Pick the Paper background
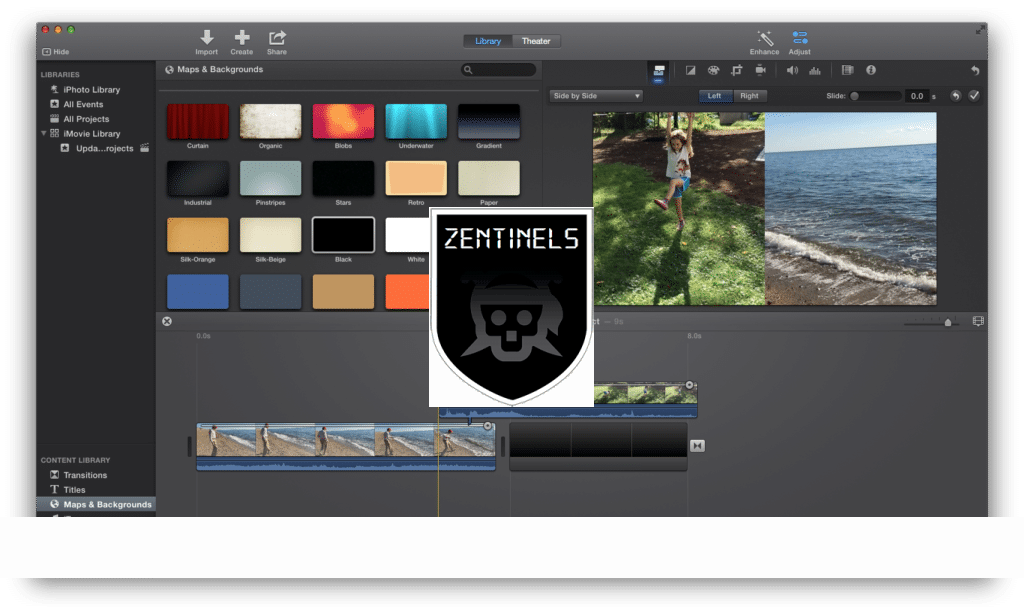Image resolution: width=1024 pixels, height=614 pixels. click(489, 178)
